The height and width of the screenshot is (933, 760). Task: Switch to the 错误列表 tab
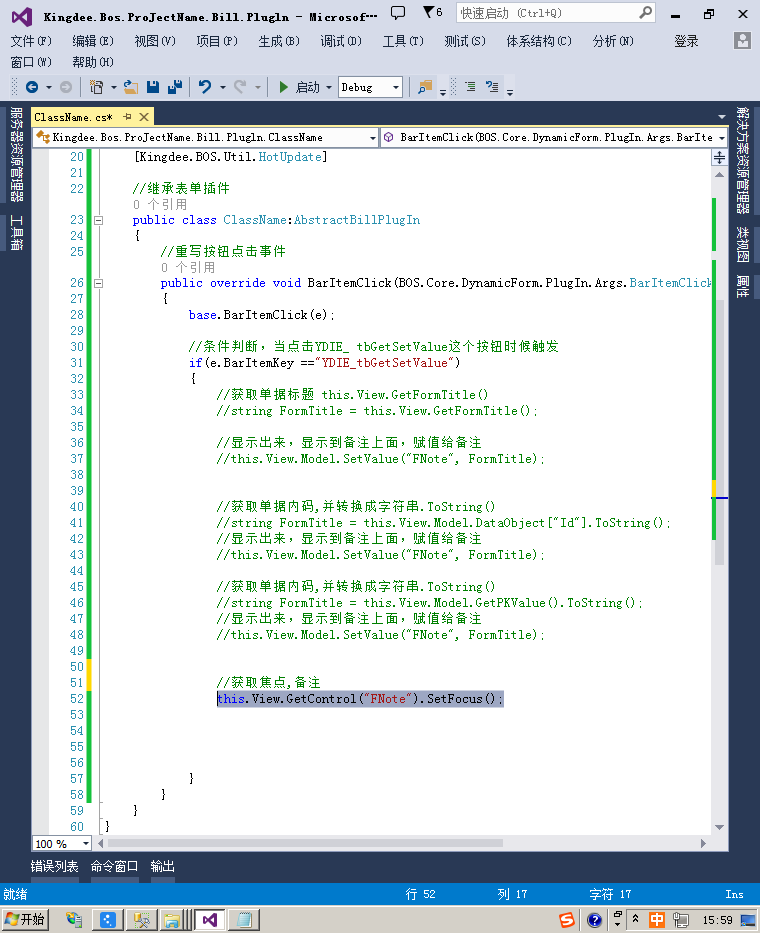[x=54, y=866]
